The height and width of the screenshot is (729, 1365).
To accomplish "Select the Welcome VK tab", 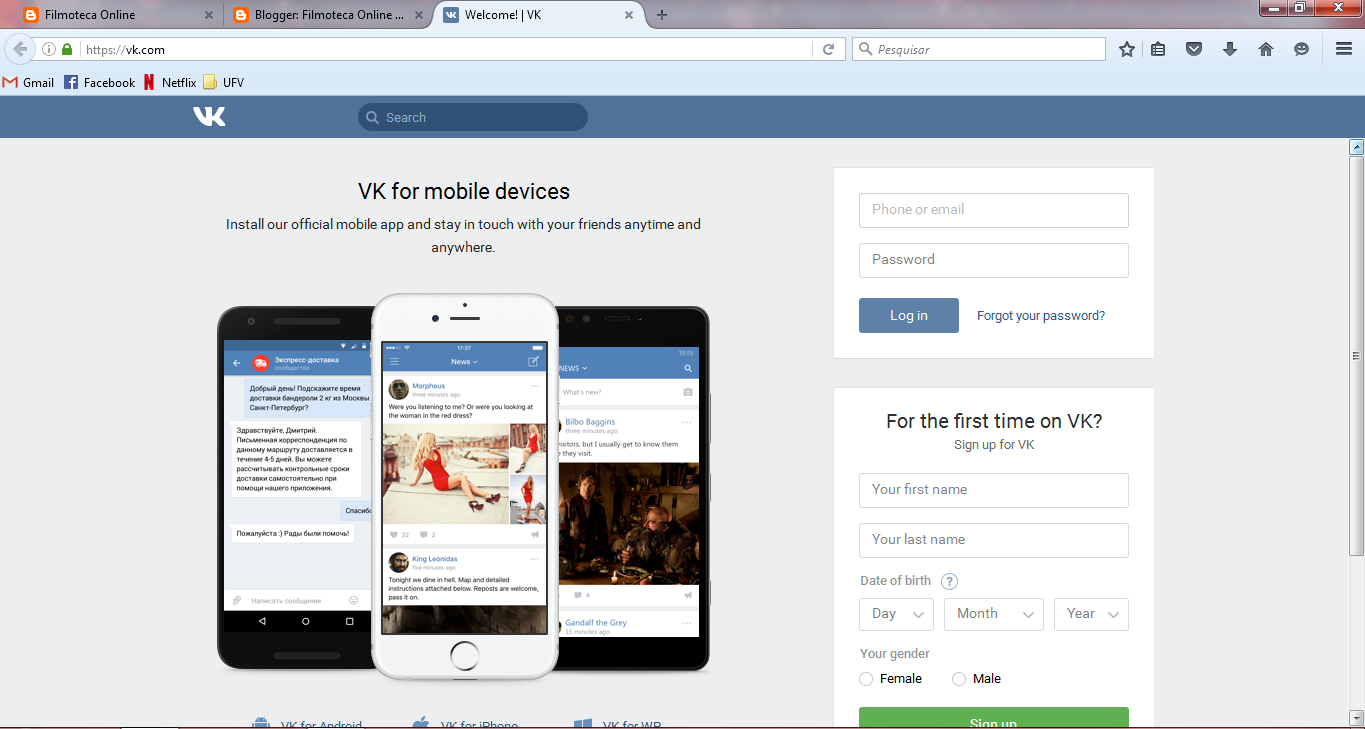I will click(x=540, y=15).
